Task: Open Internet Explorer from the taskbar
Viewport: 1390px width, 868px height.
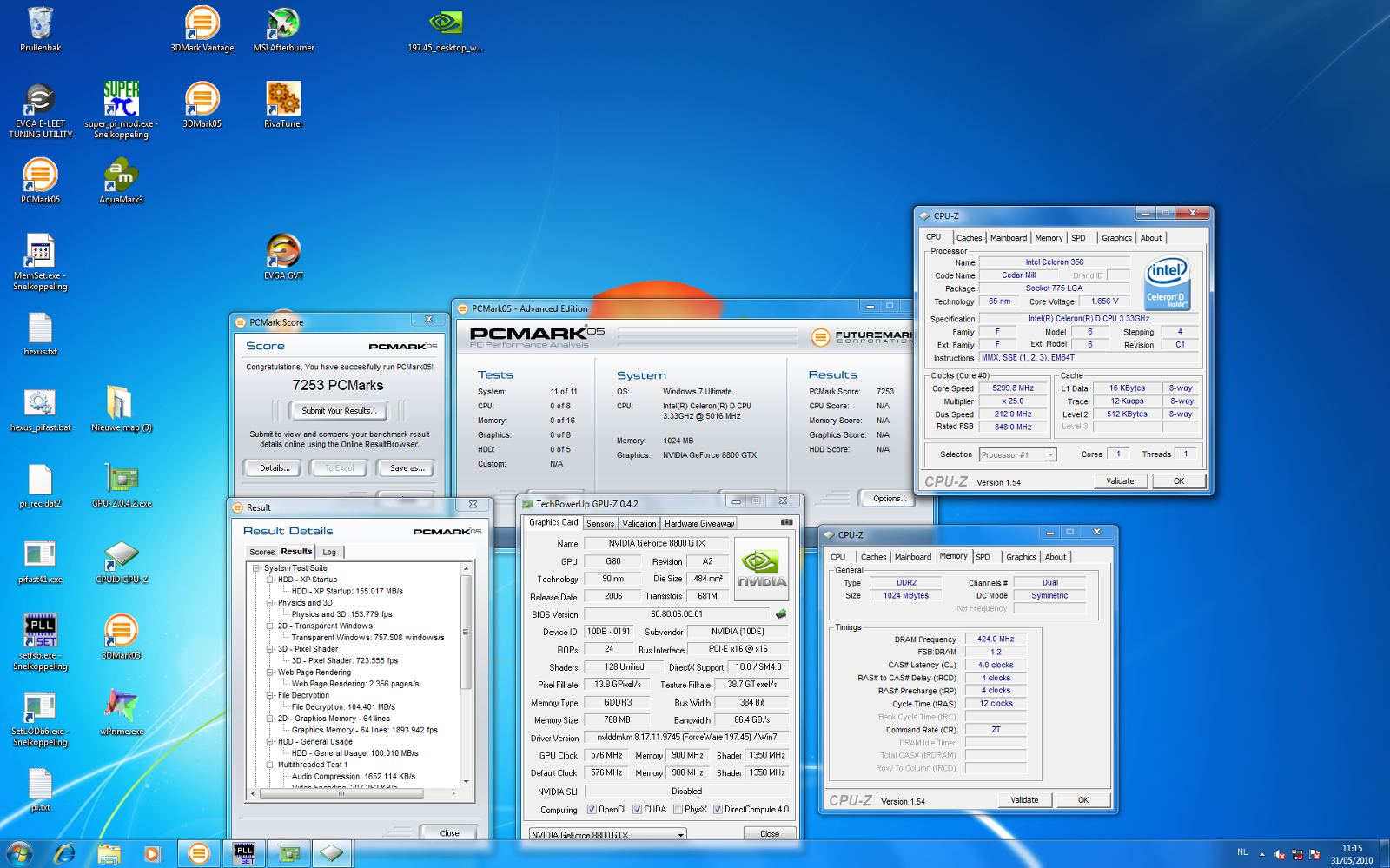Action: click(64, 854)
